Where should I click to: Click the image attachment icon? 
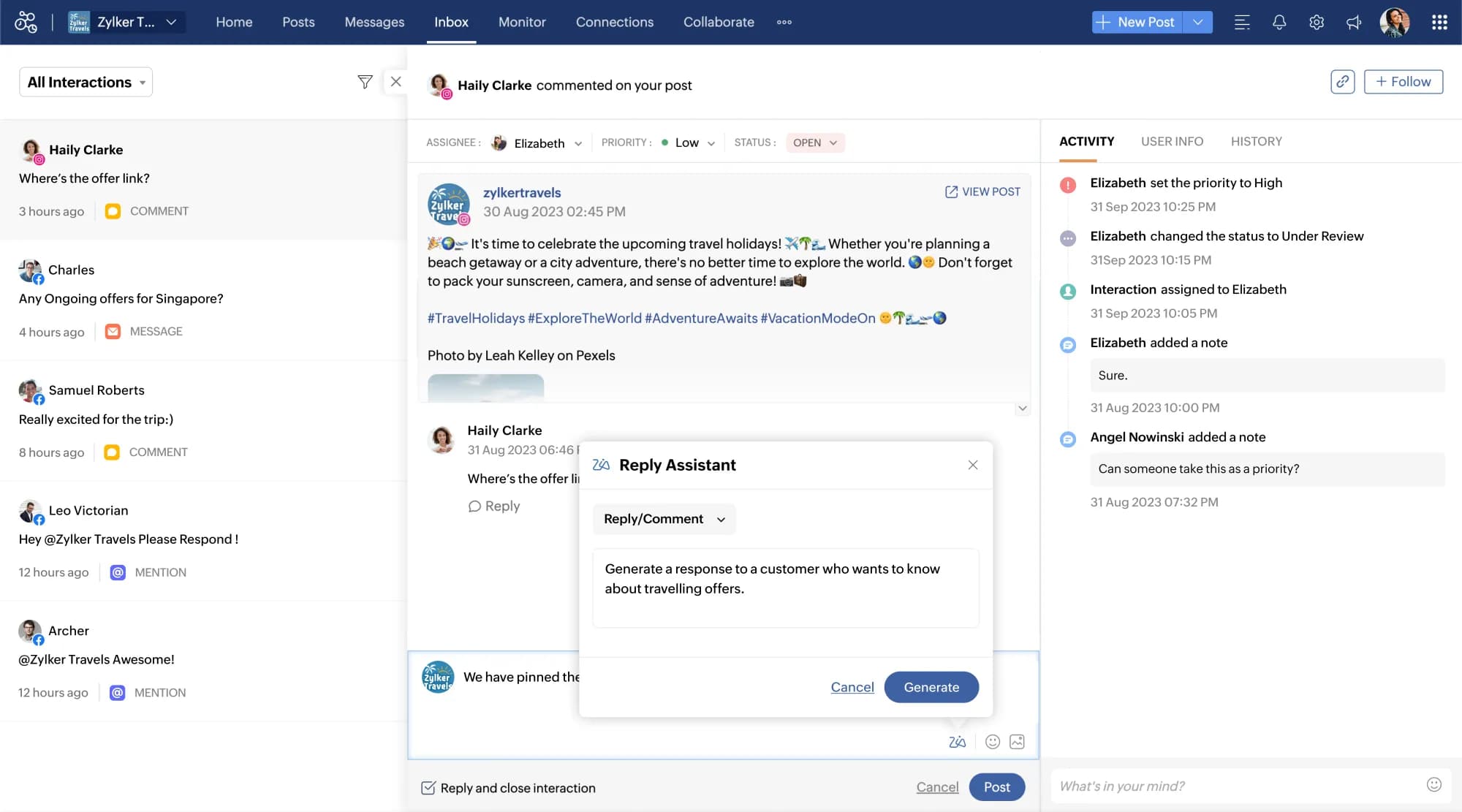click(x=1016, y=742)
